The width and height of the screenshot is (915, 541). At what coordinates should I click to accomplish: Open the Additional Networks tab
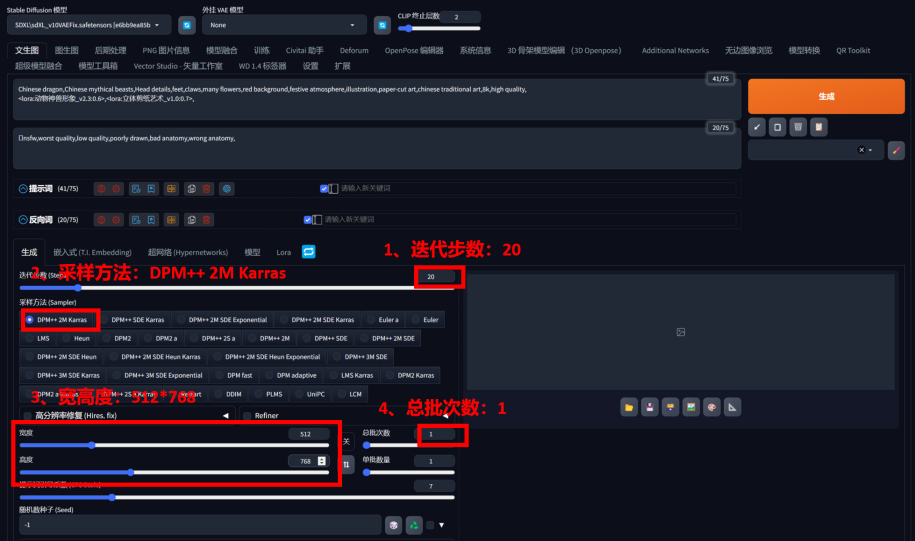(x=675, y=50)
